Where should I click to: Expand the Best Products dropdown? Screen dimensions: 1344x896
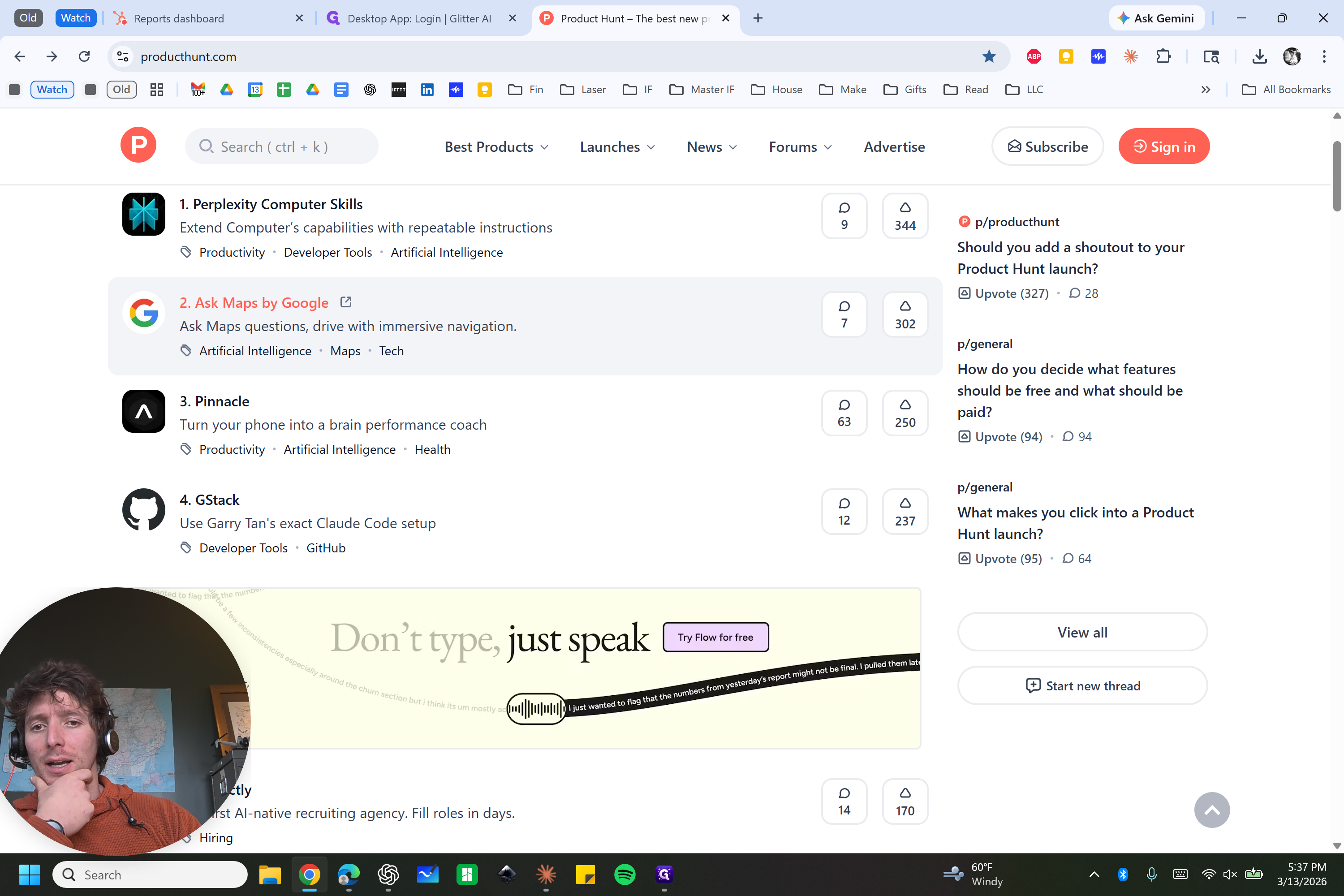[496, 147]
